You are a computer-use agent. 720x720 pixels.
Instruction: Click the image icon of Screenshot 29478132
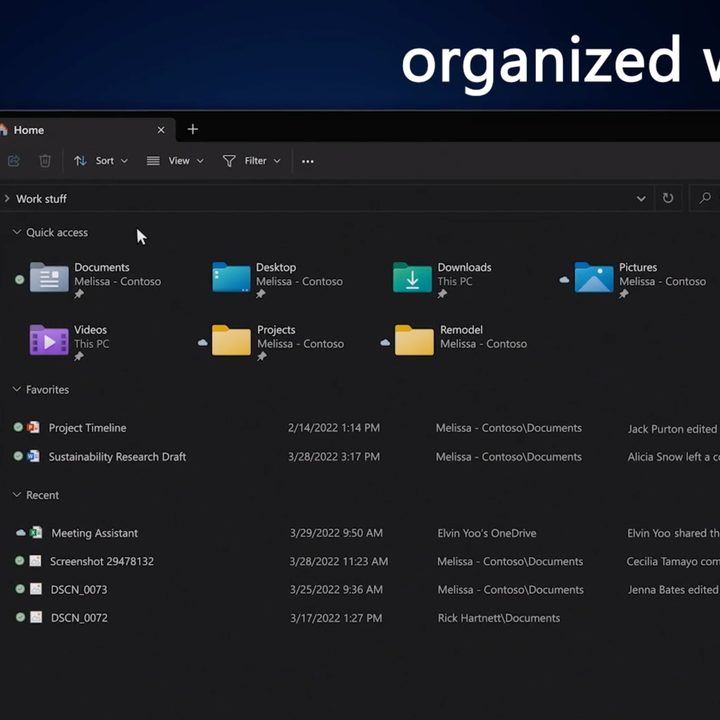(x=35, y=561)
